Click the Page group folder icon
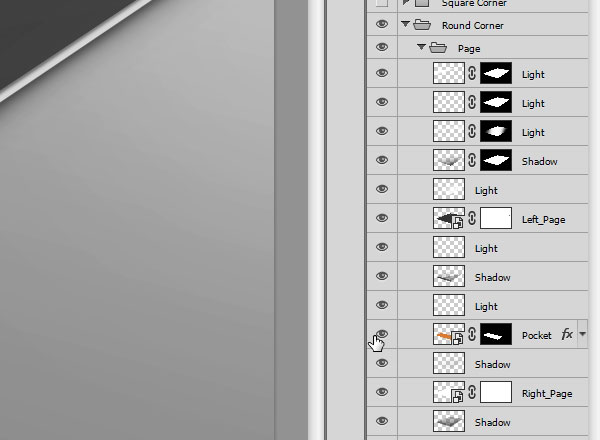Image resolution: width=600 pixels, height=440 pixels. pos(438,48)
